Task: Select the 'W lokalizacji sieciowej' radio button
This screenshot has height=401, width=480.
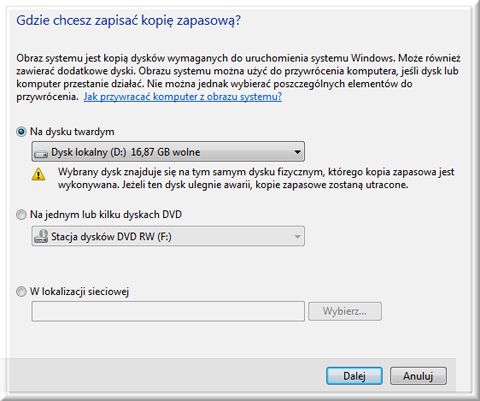Action: click(21, 292)
